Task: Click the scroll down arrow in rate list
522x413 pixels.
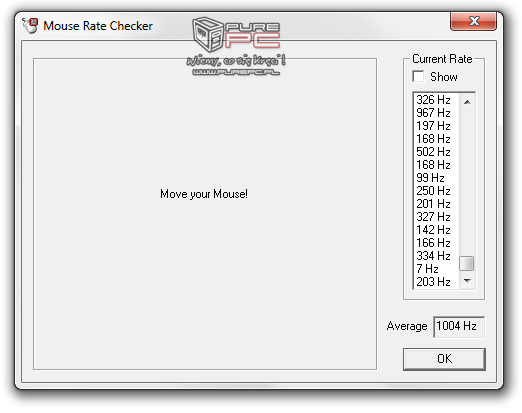Action: pyautogui.click(x=467, y=281)
